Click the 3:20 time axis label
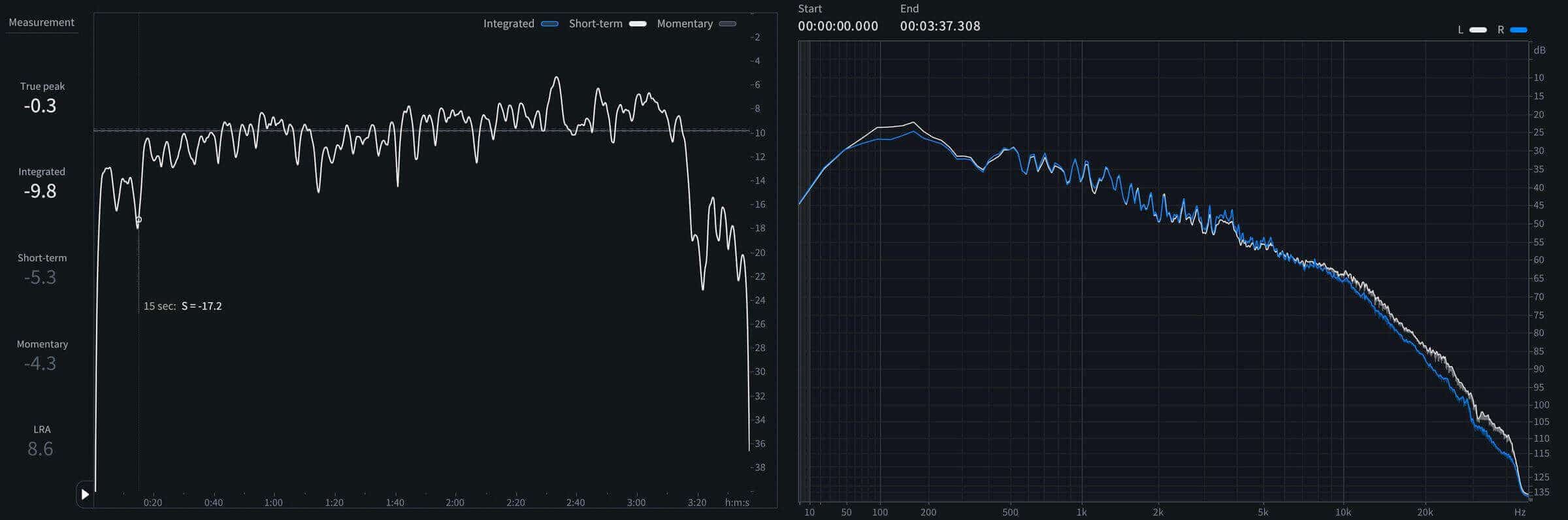This screenshot has height=520, width=1568. point(697,503)
